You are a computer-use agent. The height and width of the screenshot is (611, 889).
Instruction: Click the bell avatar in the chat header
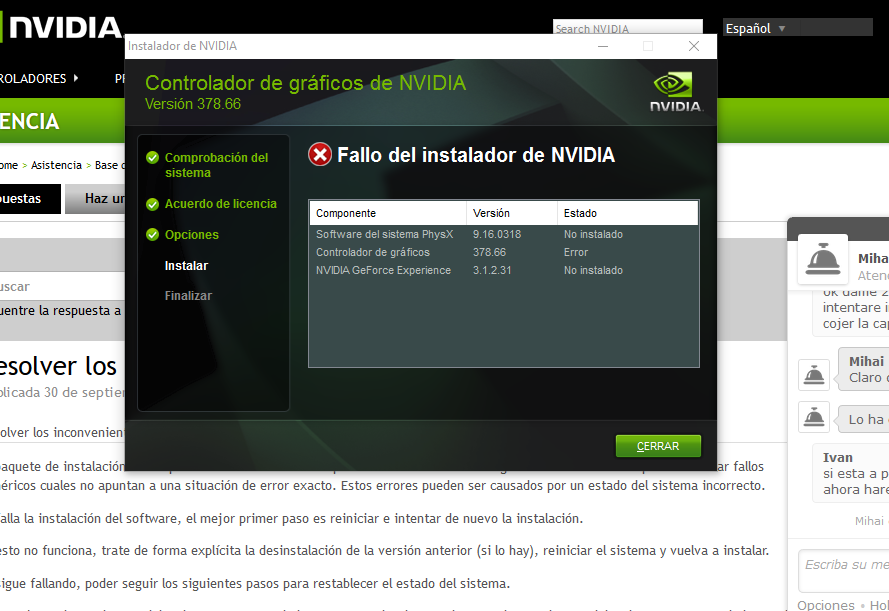click(823, 260)
